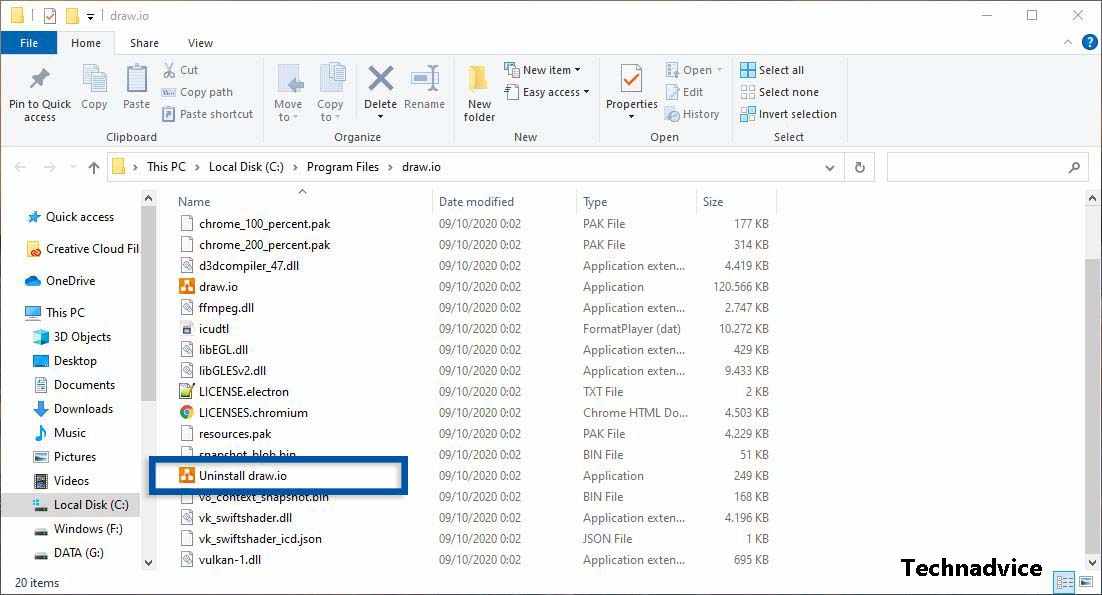The width and height of the screenshot is (1102, 595).
Task: Sort by the Date modified column
Action: 476,202
